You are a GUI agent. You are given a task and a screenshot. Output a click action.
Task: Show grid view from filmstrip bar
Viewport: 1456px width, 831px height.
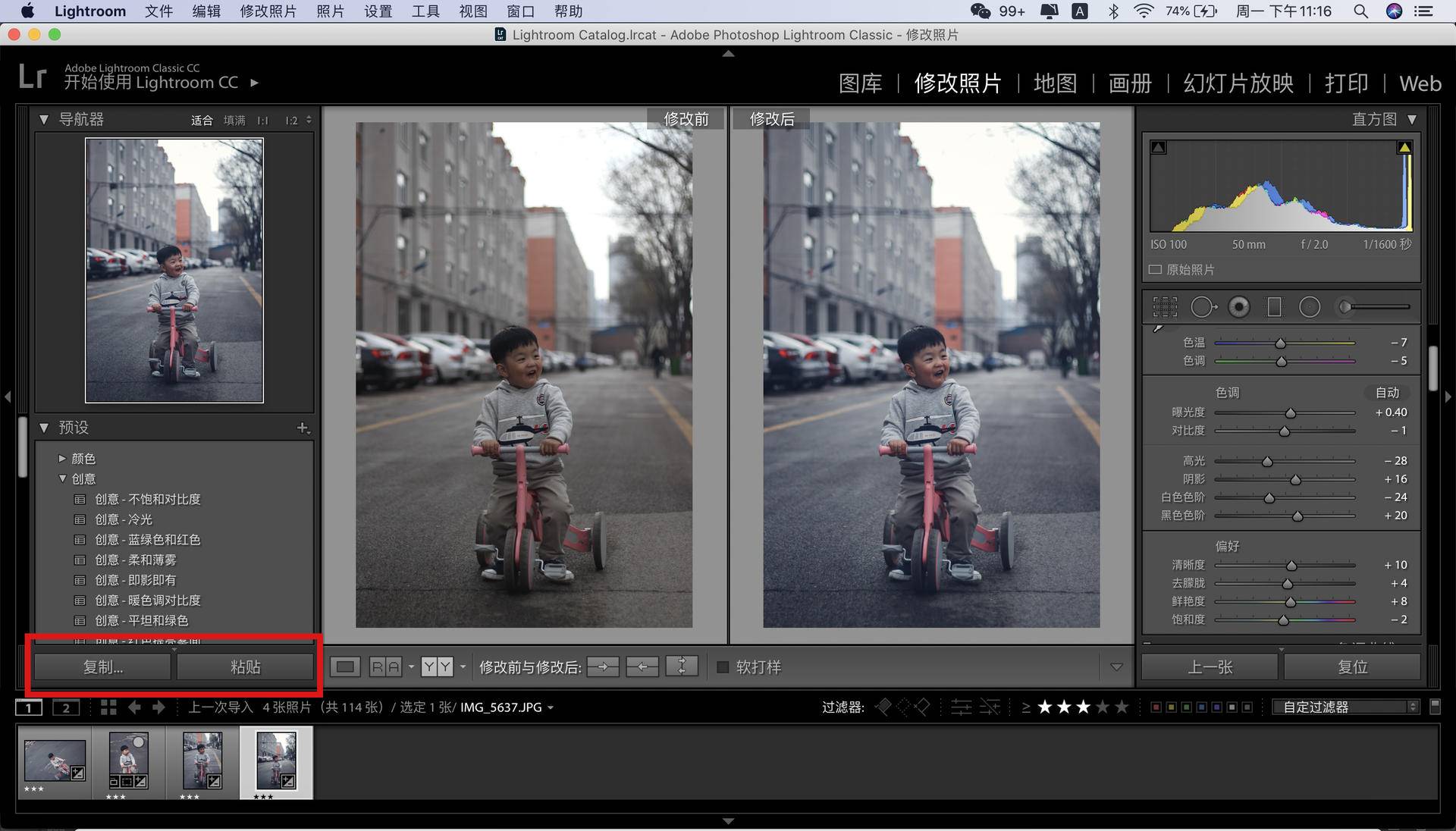(x=108, y=707)
